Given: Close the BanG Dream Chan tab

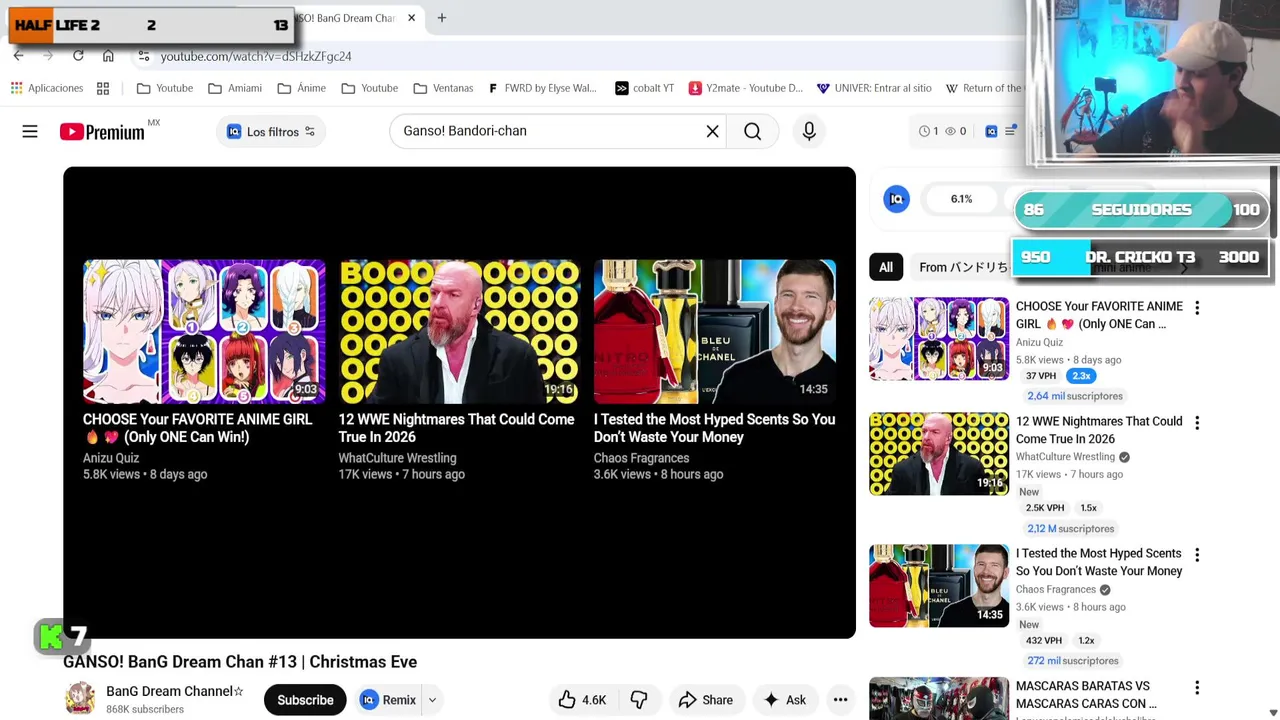Looking at the screenshot, I should (x=411, y=18).
